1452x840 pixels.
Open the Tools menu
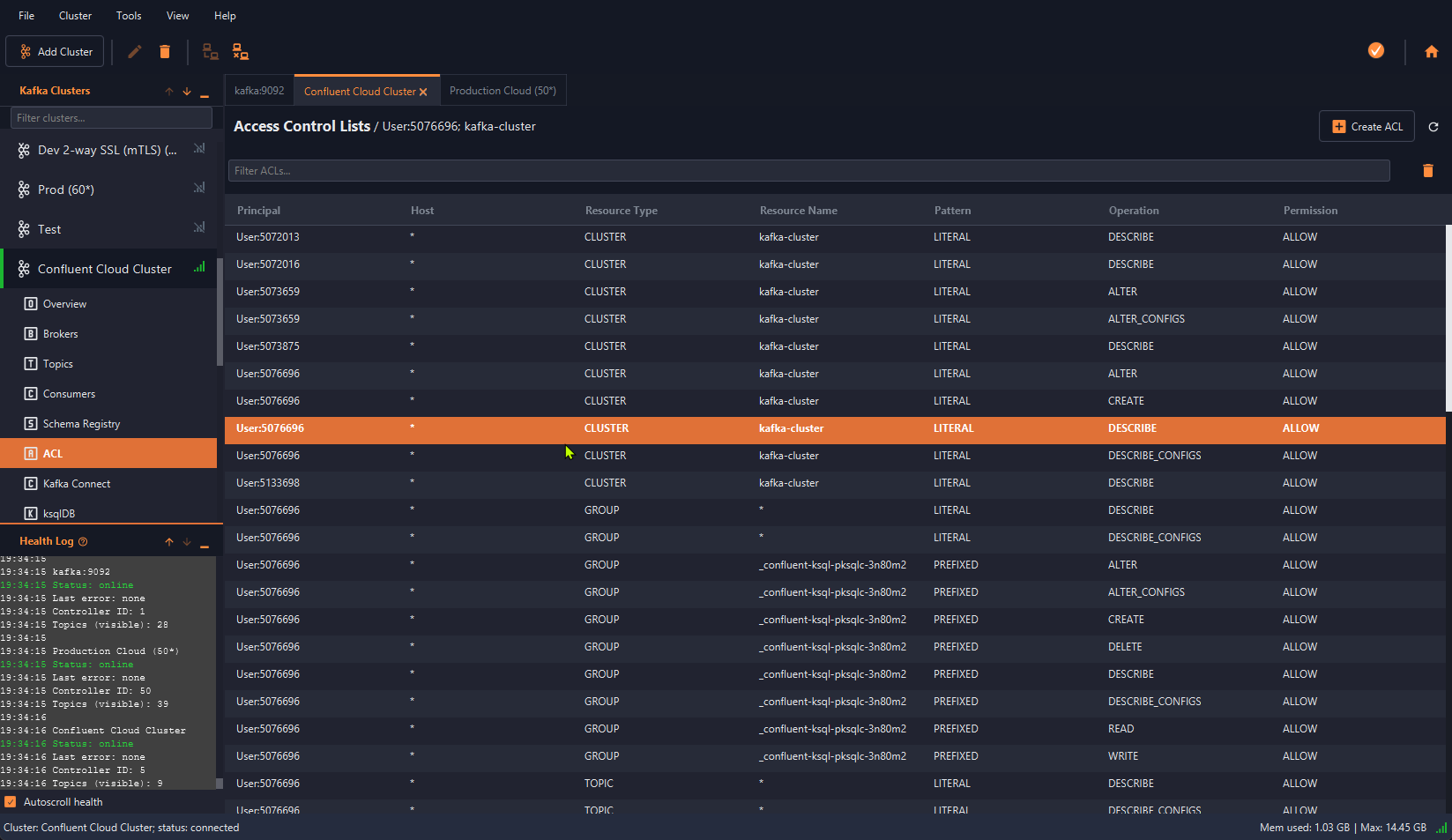coord(129,15)
